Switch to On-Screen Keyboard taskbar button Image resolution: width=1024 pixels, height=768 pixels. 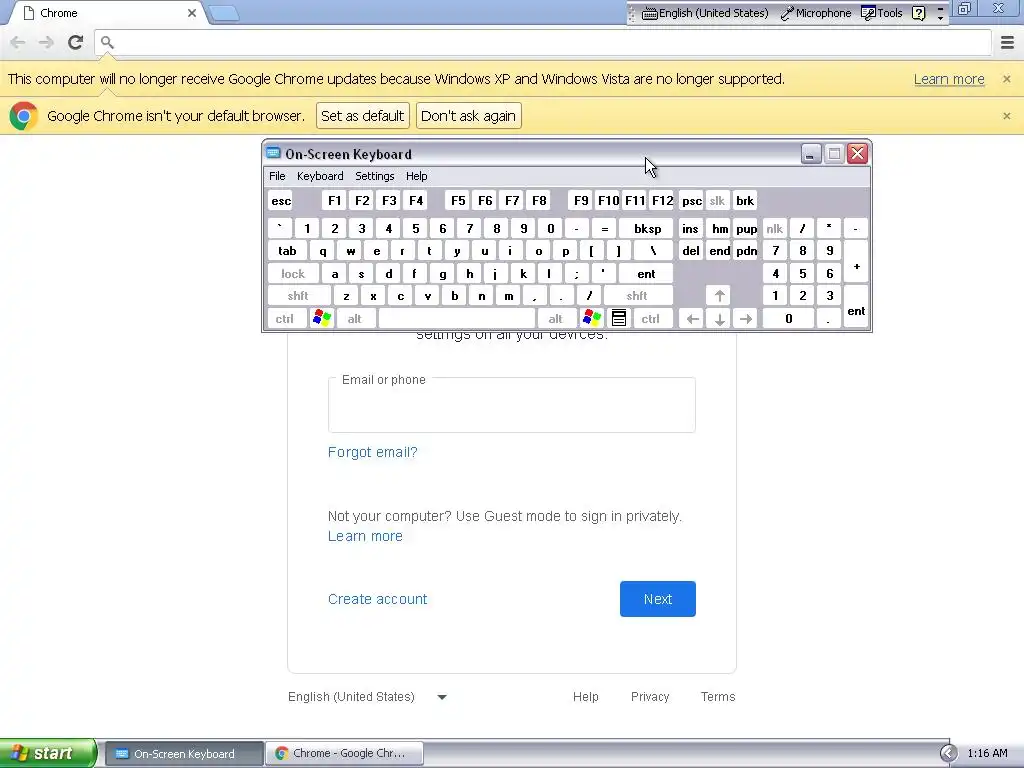[184, 754]
